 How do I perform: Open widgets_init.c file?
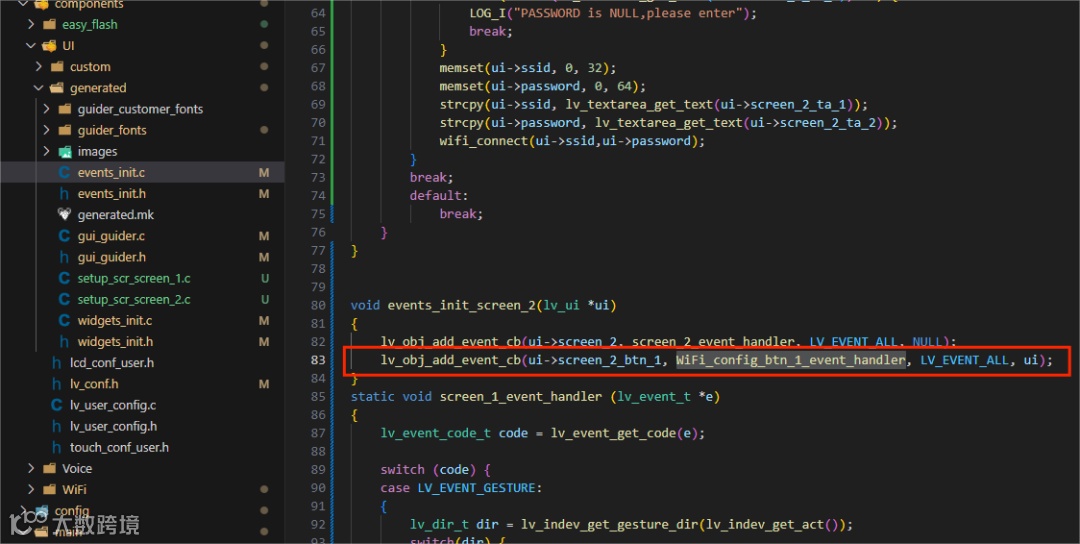[114, 321]
